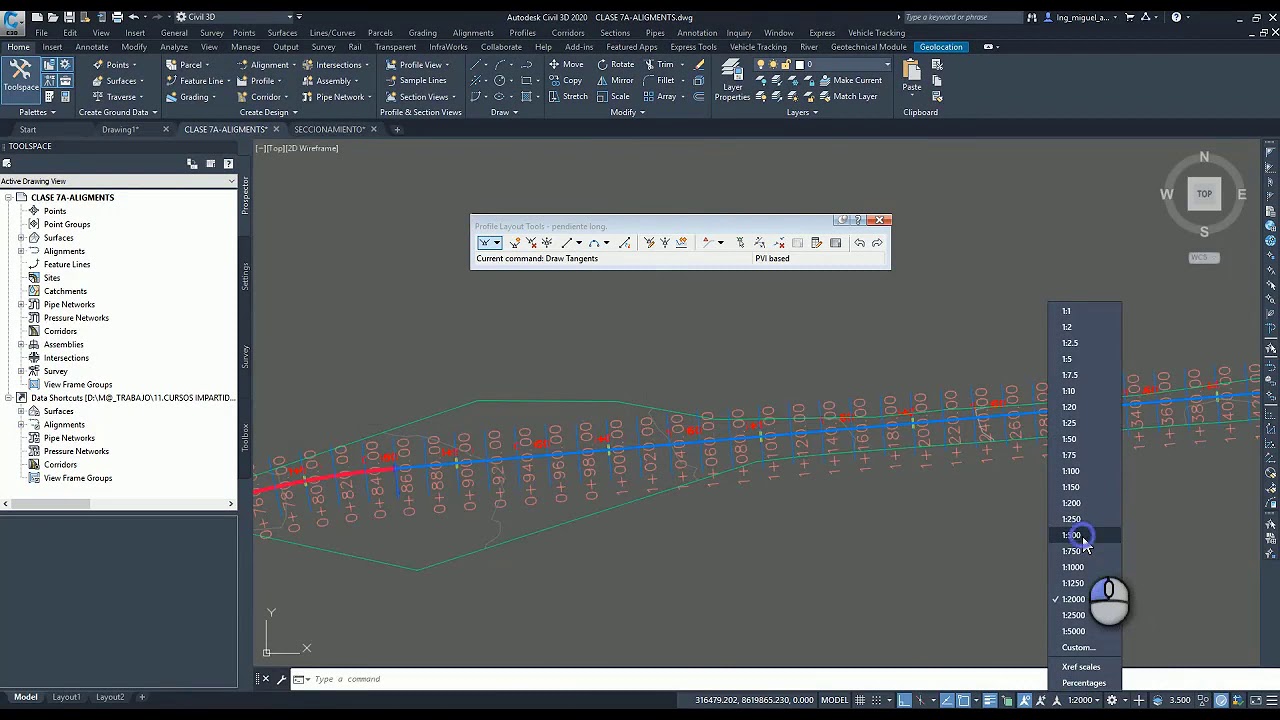This screenshot has width=1280, height=720.
Task: Select the Mirror tool
Action: (x=615, y=80)
